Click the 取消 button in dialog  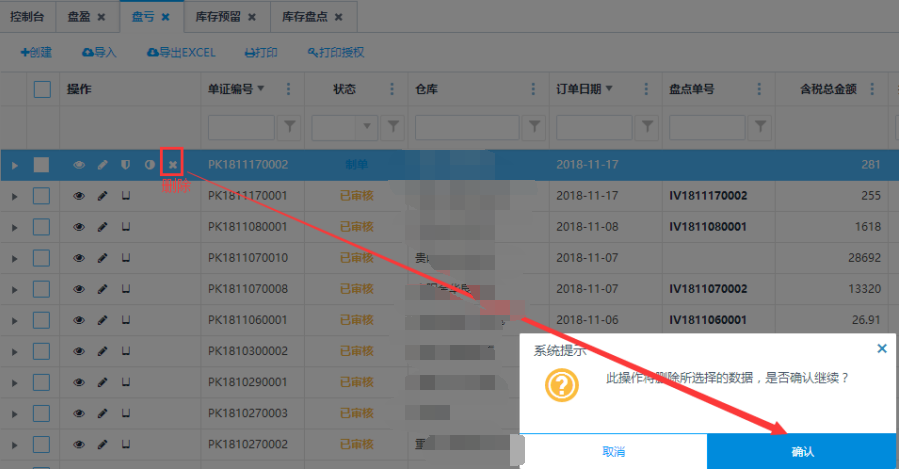tap(614, 452)
